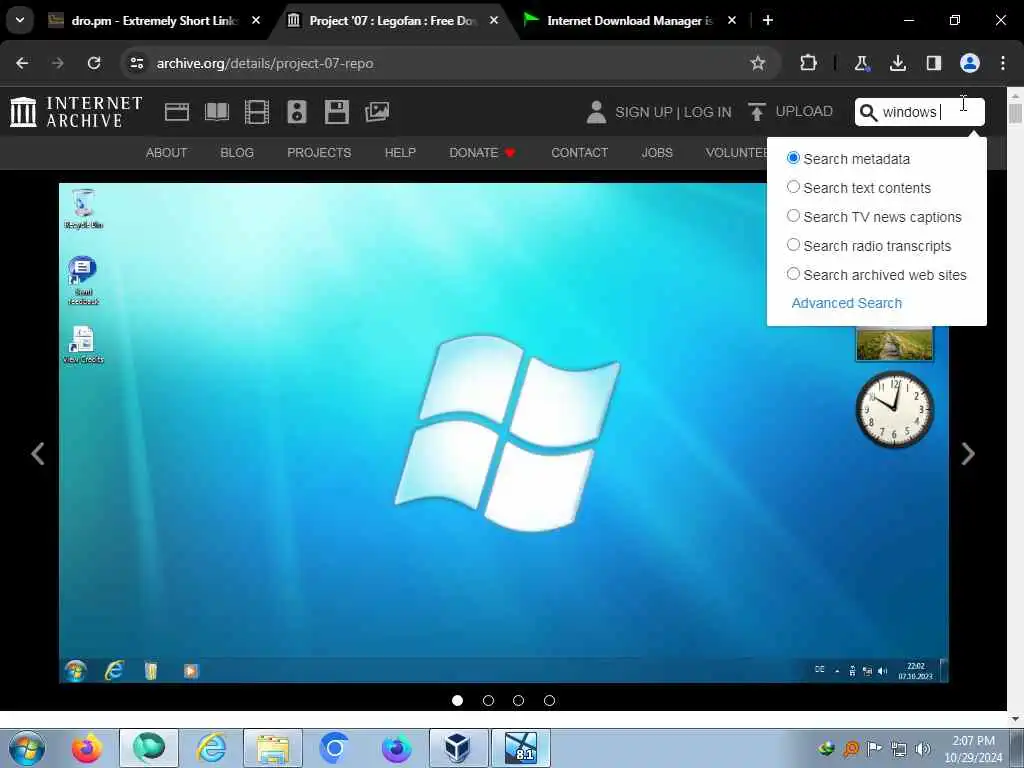Open the BLOG menu item
1024x768 pixels.
point(237,153)
